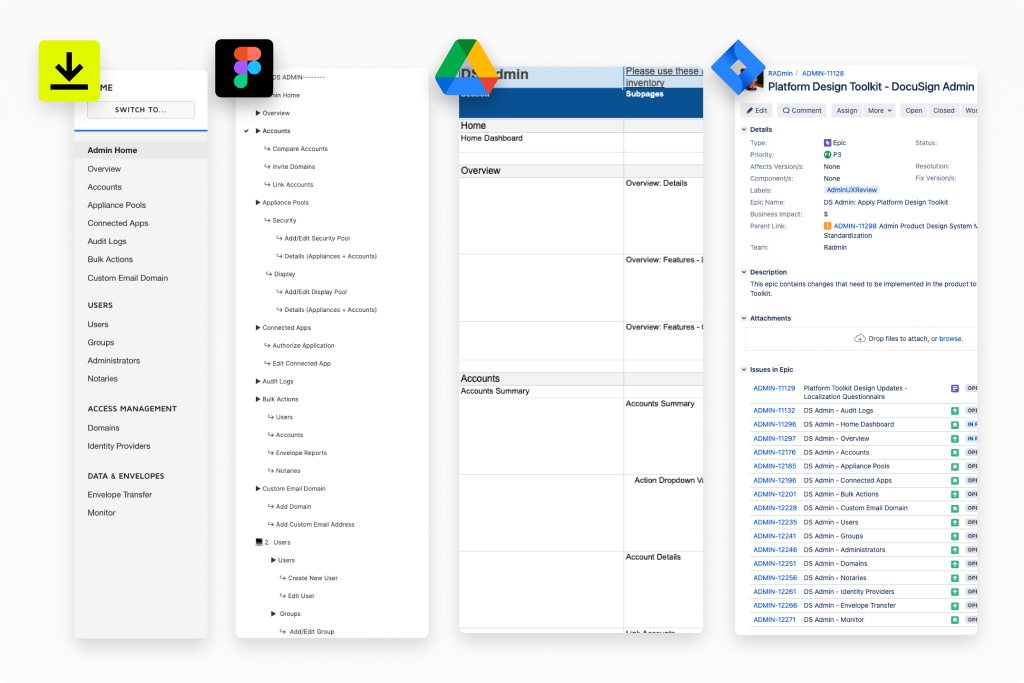Click the Epic type icon in Details
The width and height of the screenshot is (1024, 683).
coord(827,142)
